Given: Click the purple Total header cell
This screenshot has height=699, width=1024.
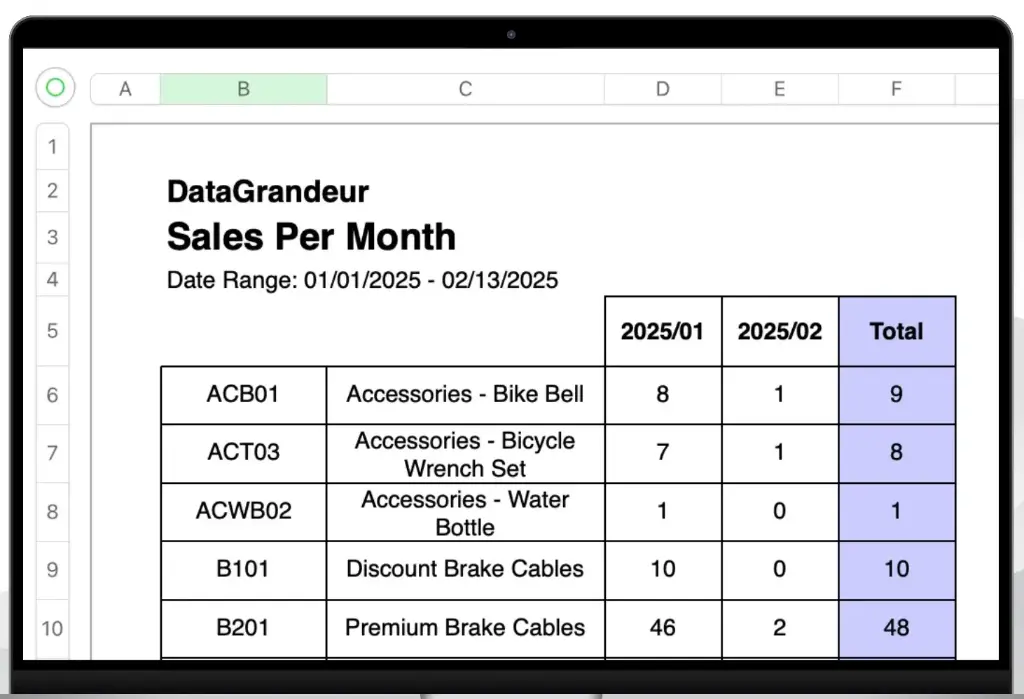Looking at the screenshot, I should (x=896, y=331).
